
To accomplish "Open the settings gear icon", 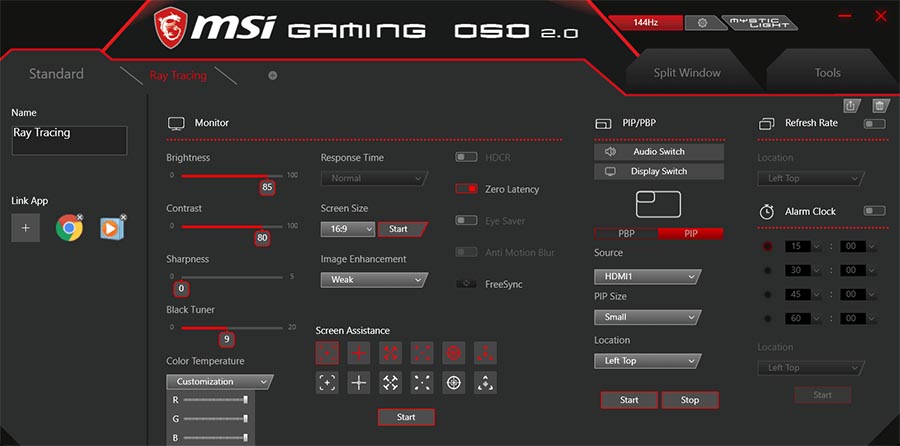I will pyautogui.click(x=702, y=23).
